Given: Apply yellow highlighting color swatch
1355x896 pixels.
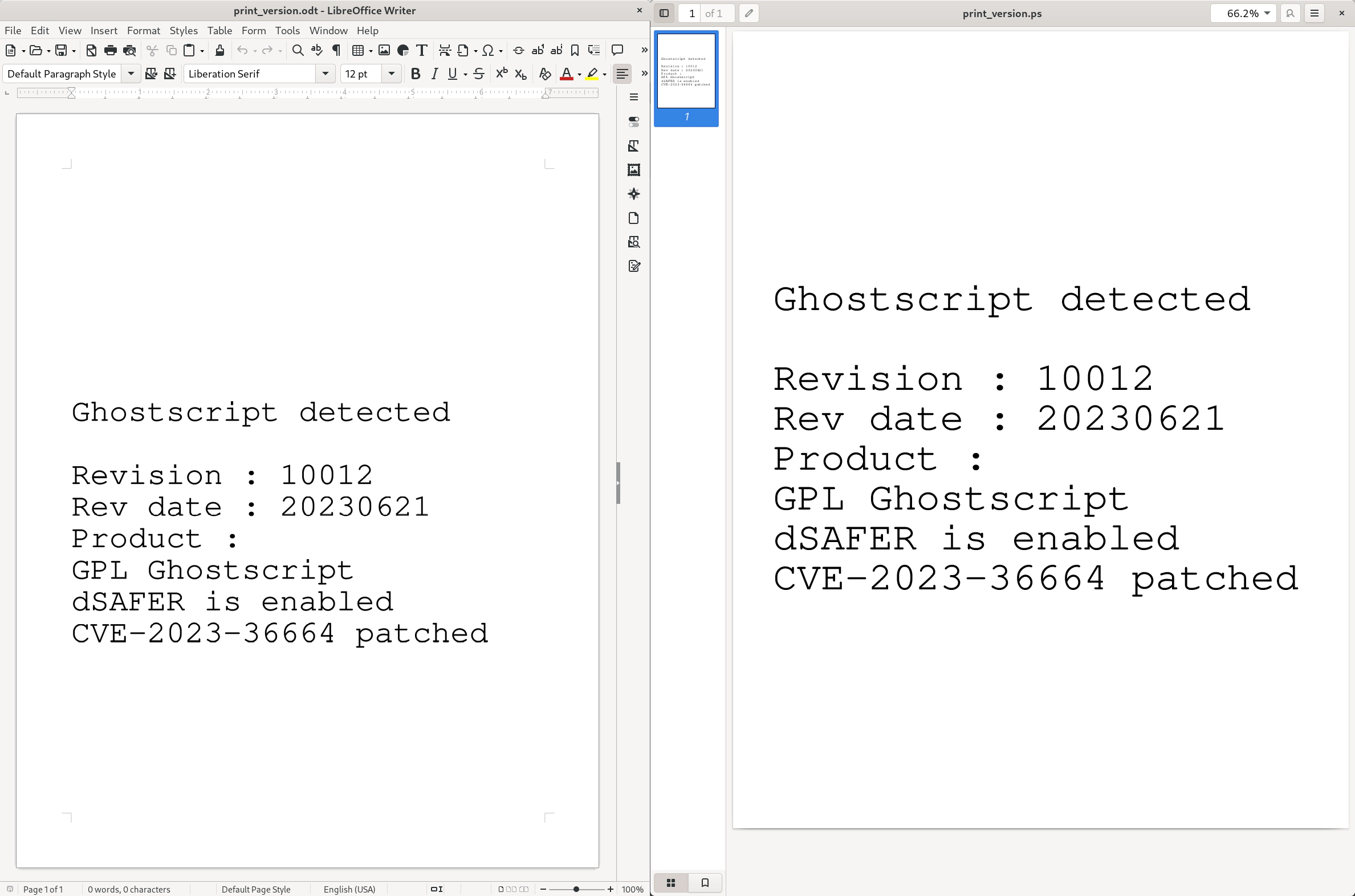Looking at the screenshot, I should click(x=592, y=74).
